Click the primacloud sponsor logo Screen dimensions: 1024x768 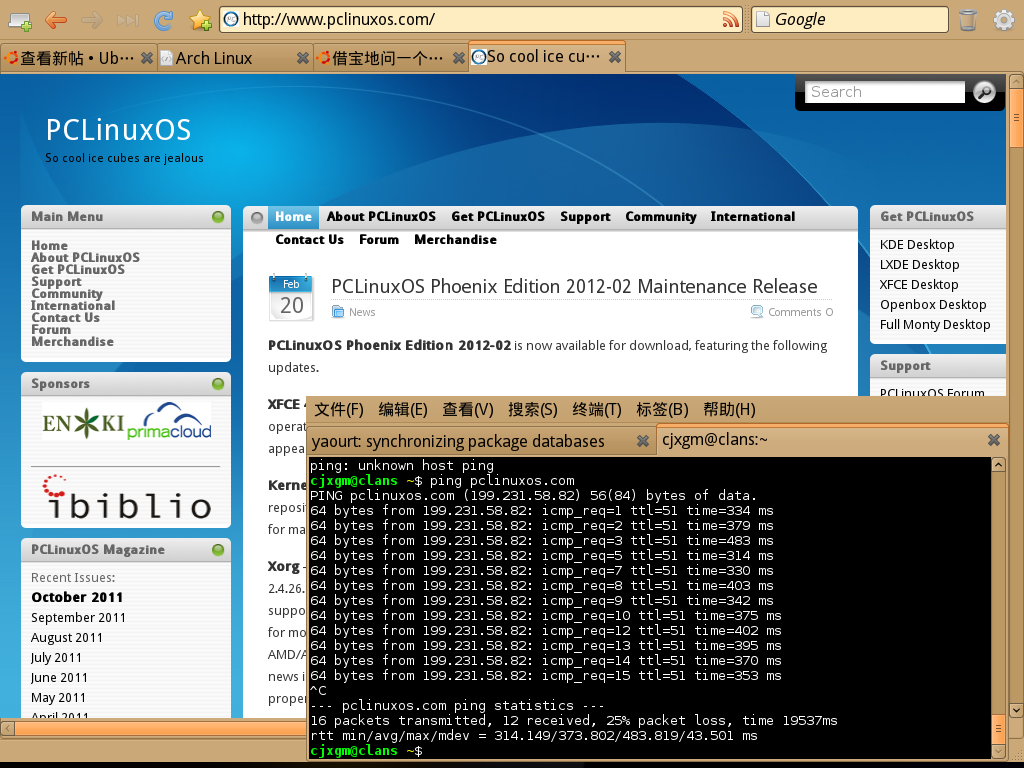[x=169, y=421]
